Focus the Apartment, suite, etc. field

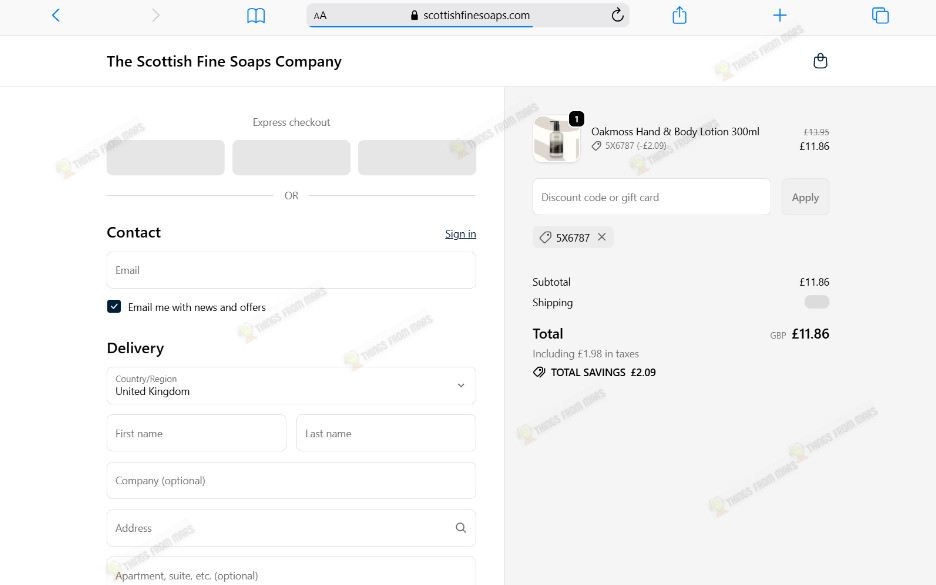[291, 571]
